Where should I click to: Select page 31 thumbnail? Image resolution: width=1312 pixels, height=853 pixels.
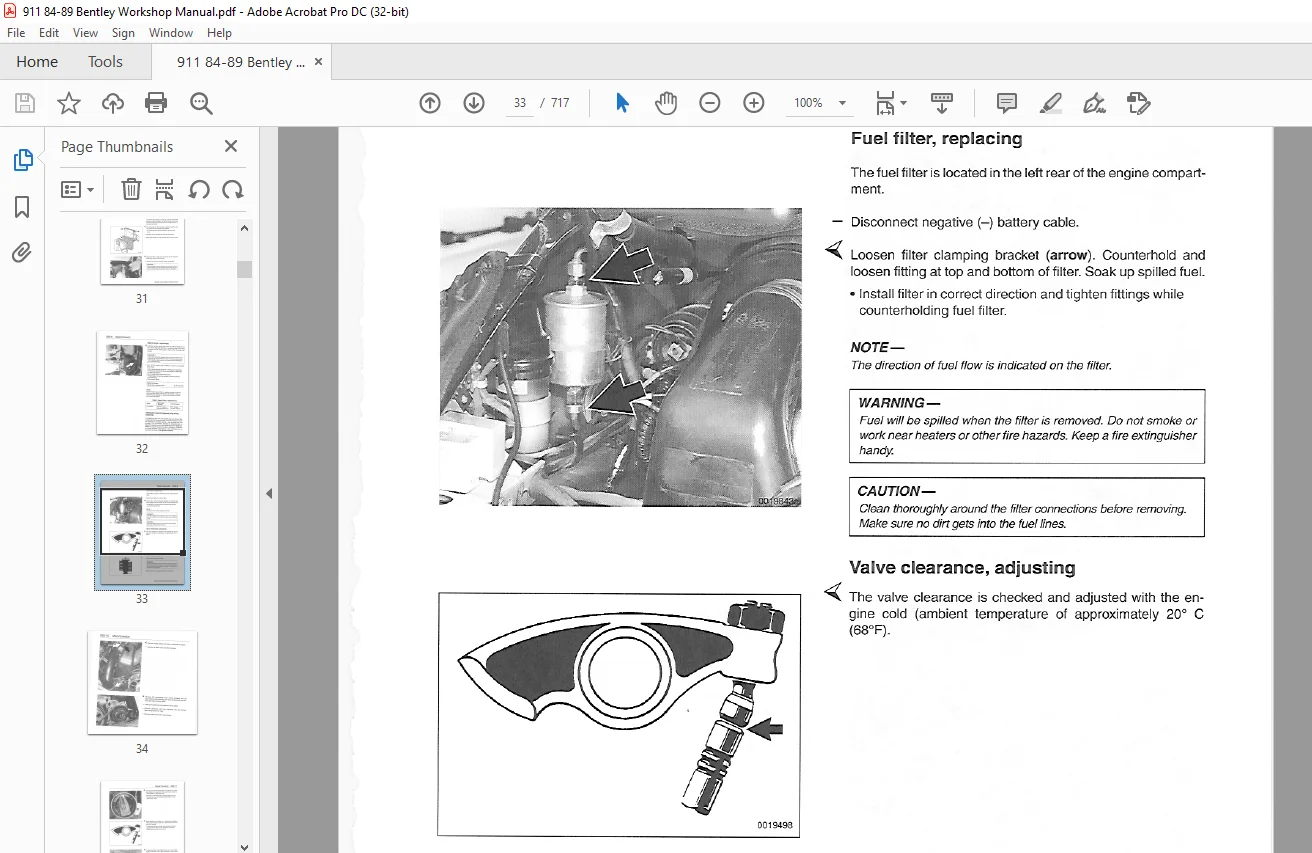point(142,252)
